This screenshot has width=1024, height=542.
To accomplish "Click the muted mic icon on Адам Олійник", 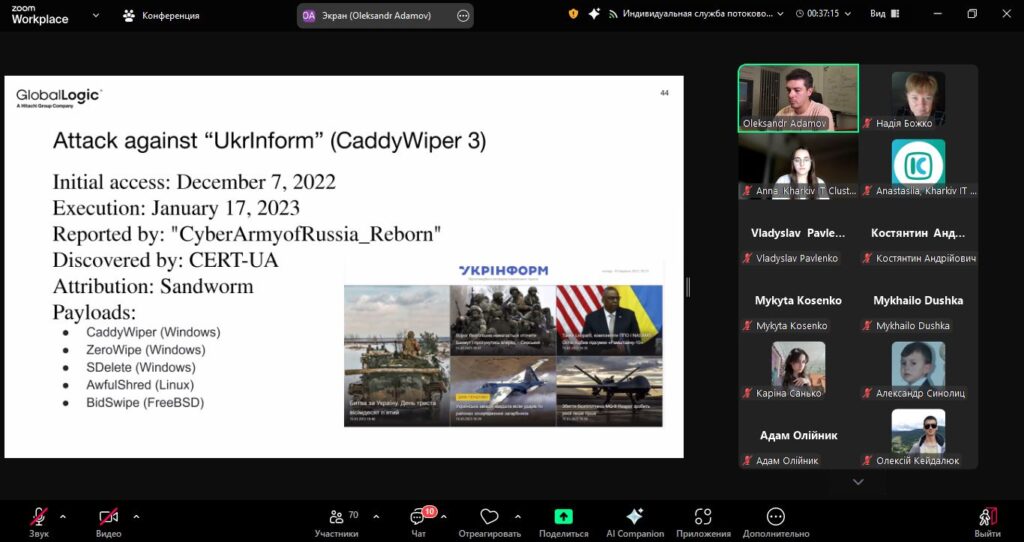I will [747, 460].
